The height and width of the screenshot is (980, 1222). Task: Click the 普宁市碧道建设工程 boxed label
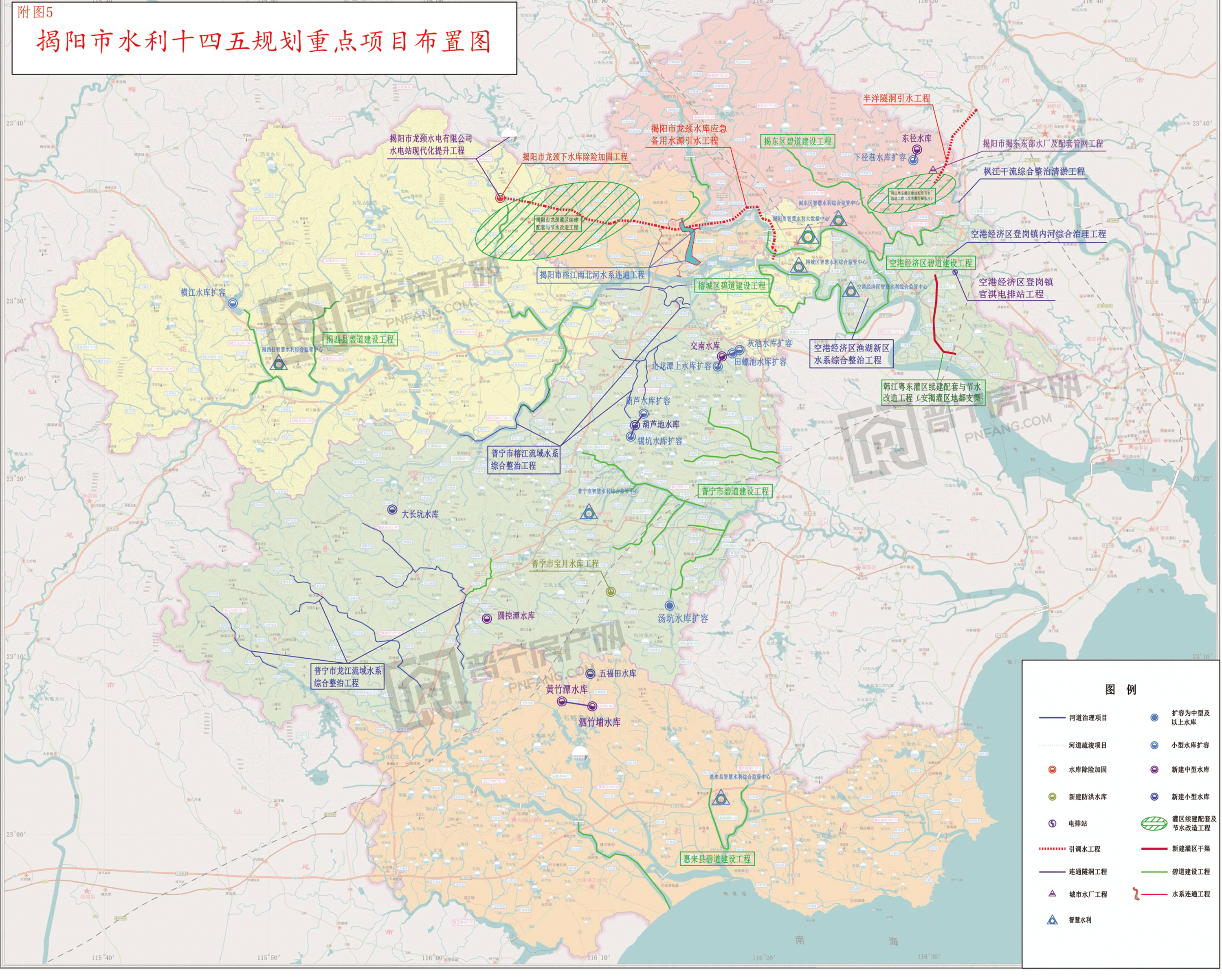[x=736, y=491]
